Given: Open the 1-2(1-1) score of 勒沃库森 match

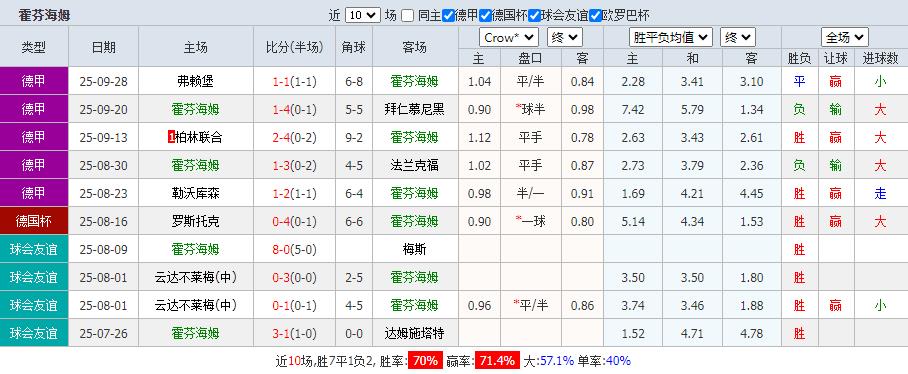Looking at the screenshot, I should [294, 193].
